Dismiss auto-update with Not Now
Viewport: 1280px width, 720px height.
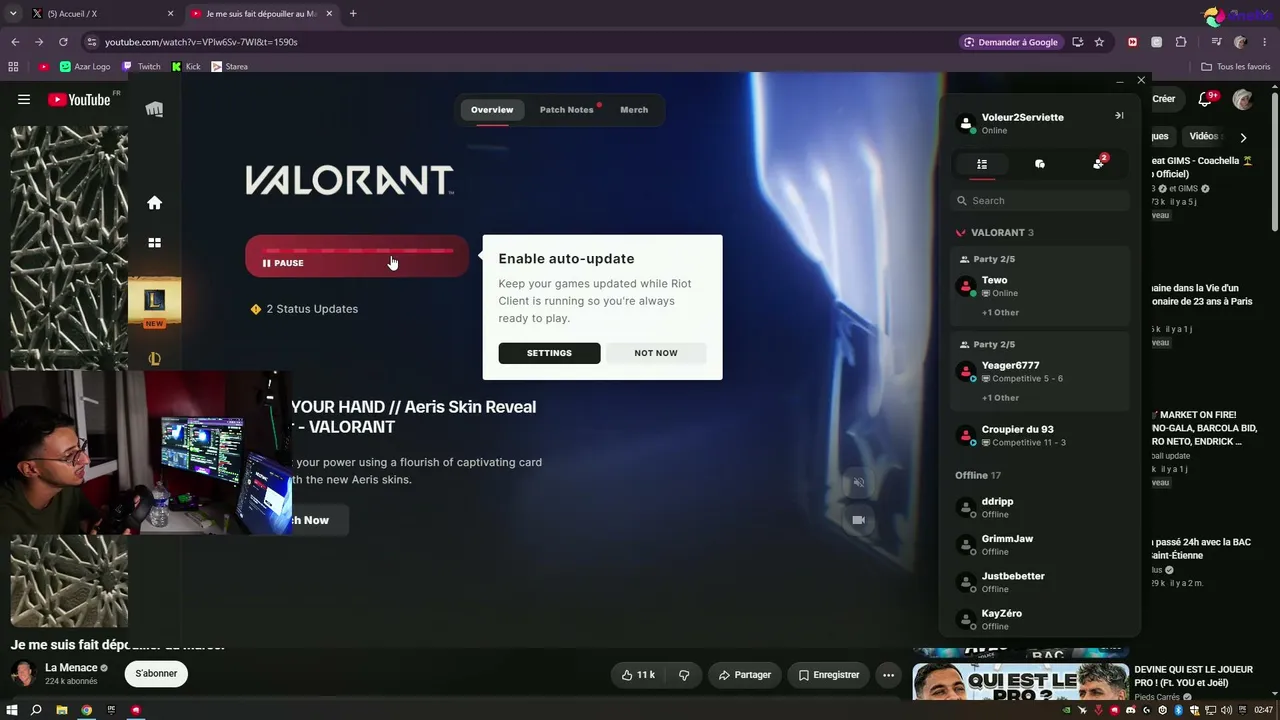656,353
